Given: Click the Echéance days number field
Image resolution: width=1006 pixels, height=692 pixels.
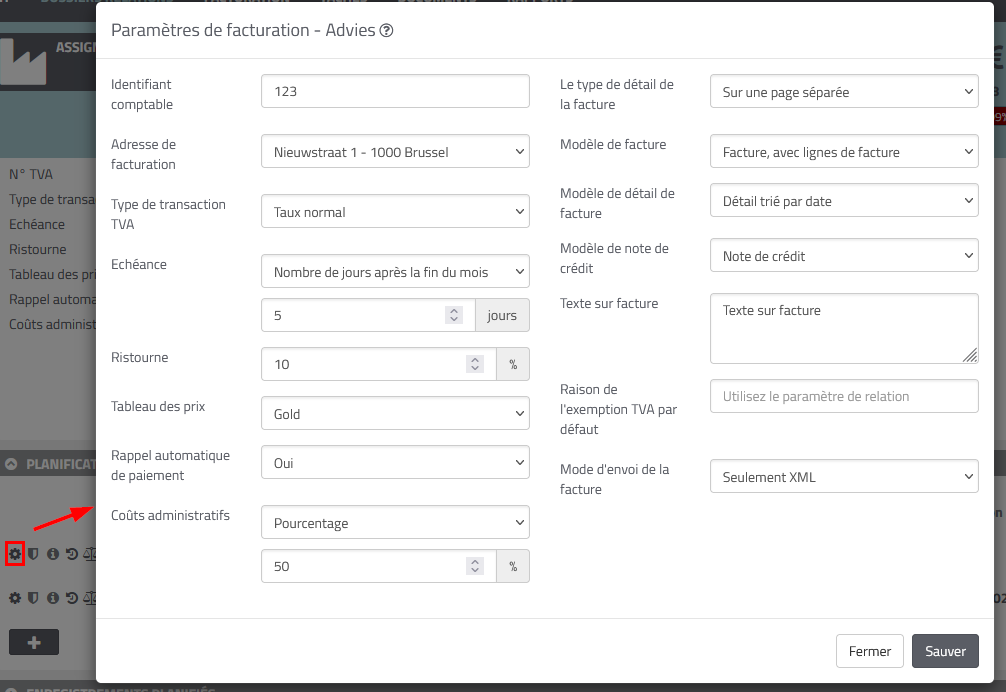Looking at the screenshot, I should point(368,315).
